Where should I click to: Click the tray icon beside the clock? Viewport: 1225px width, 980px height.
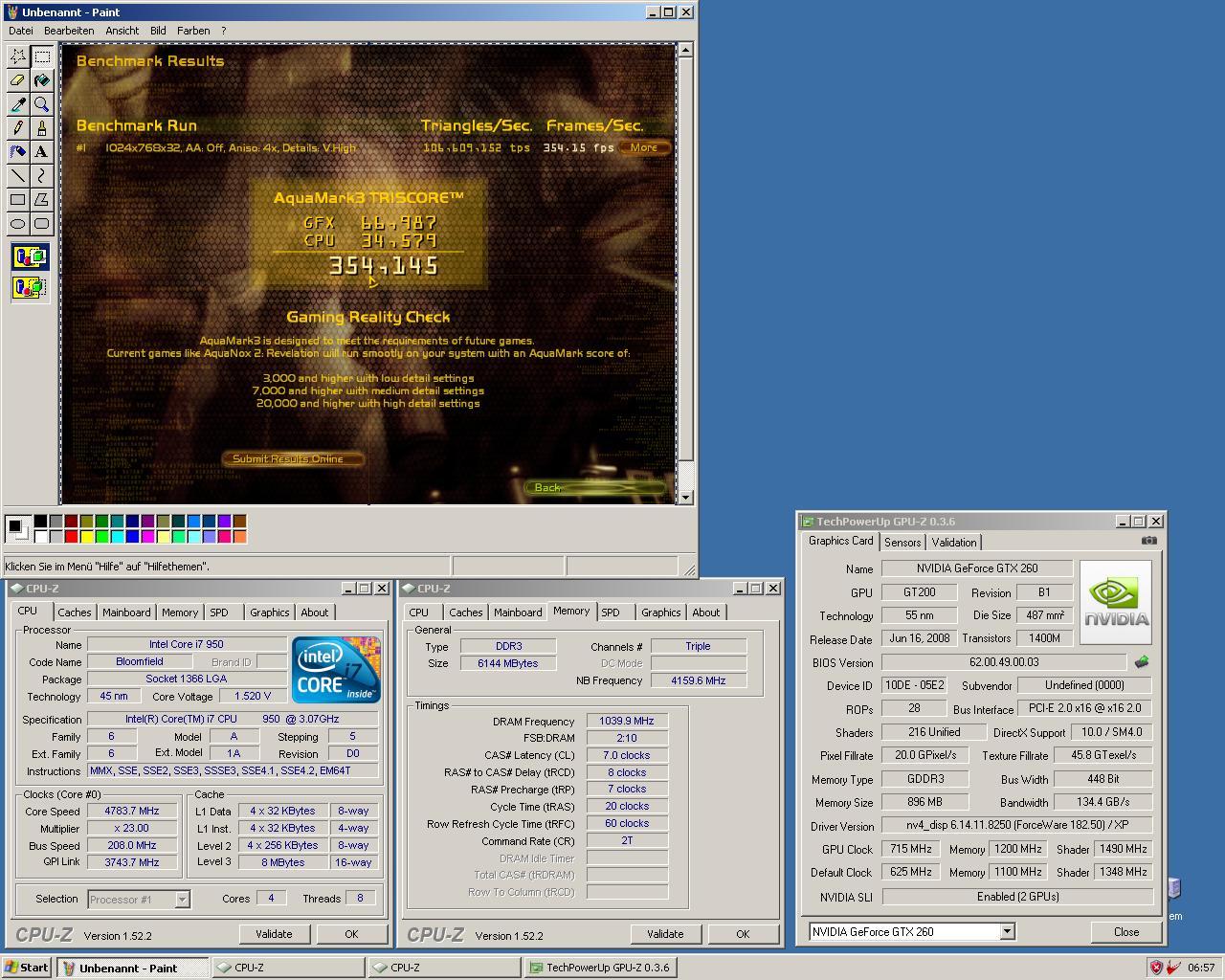coord(1172,968)
